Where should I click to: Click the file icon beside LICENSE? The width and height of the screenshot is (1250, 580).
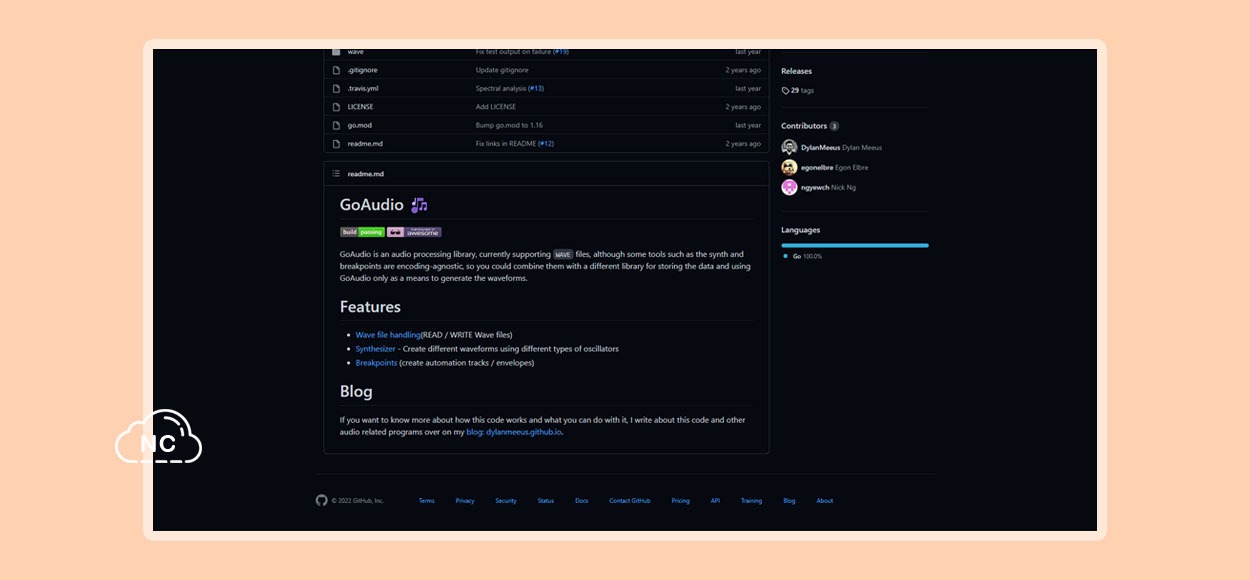click(x=336, y=107)
